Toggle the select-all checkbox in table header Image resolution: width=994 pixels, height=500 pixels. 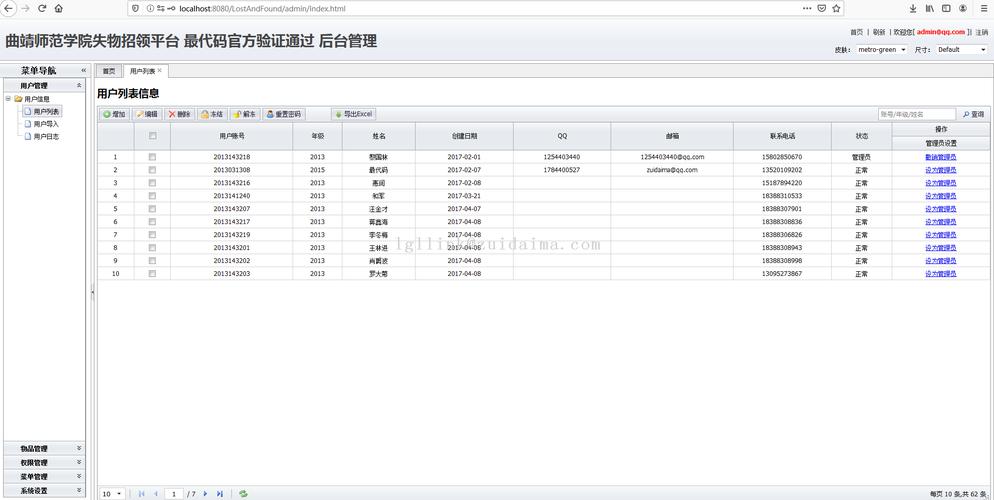tap(152, 136)
